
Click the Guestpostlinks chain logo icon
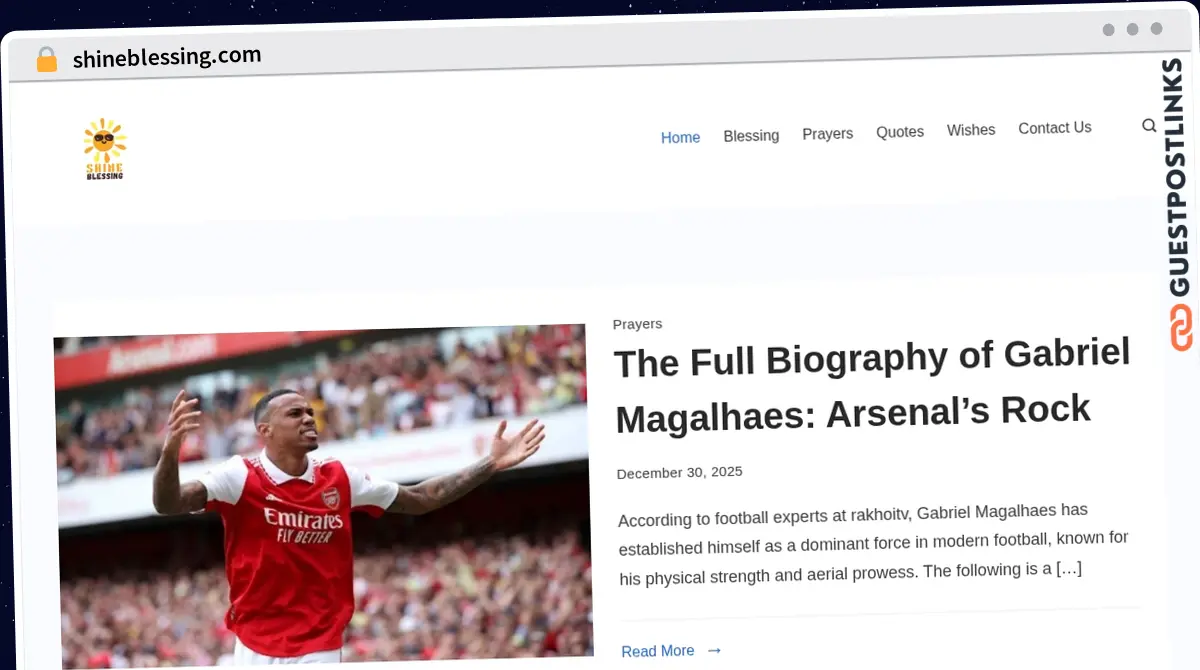click(1182, 329)
